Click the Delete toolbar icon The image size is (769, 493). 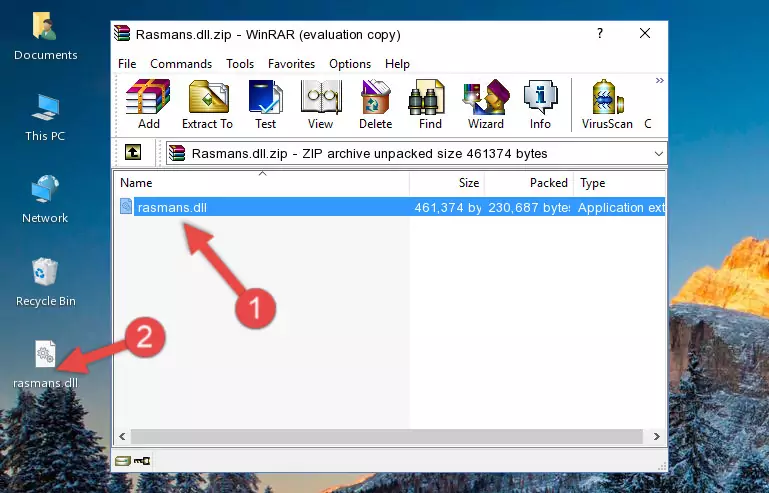(x=375, y=104)
